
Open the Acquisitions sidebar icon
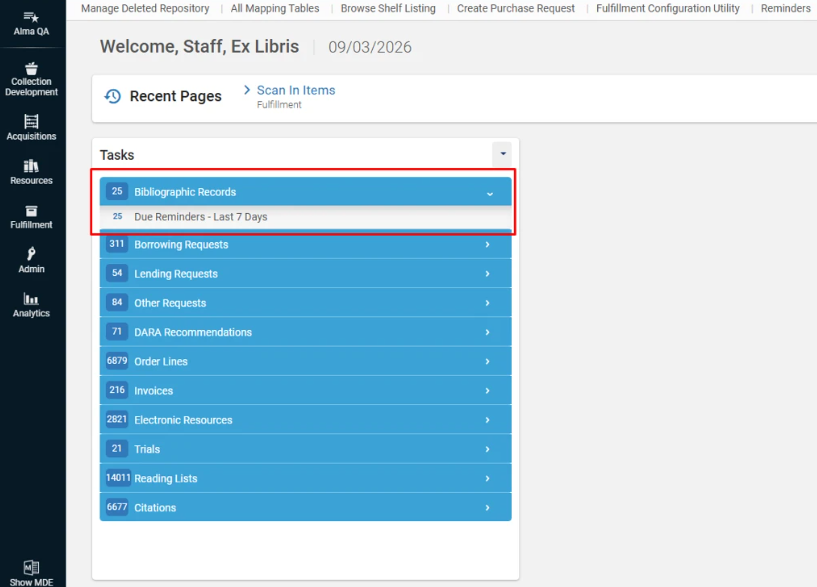[31, 121]
